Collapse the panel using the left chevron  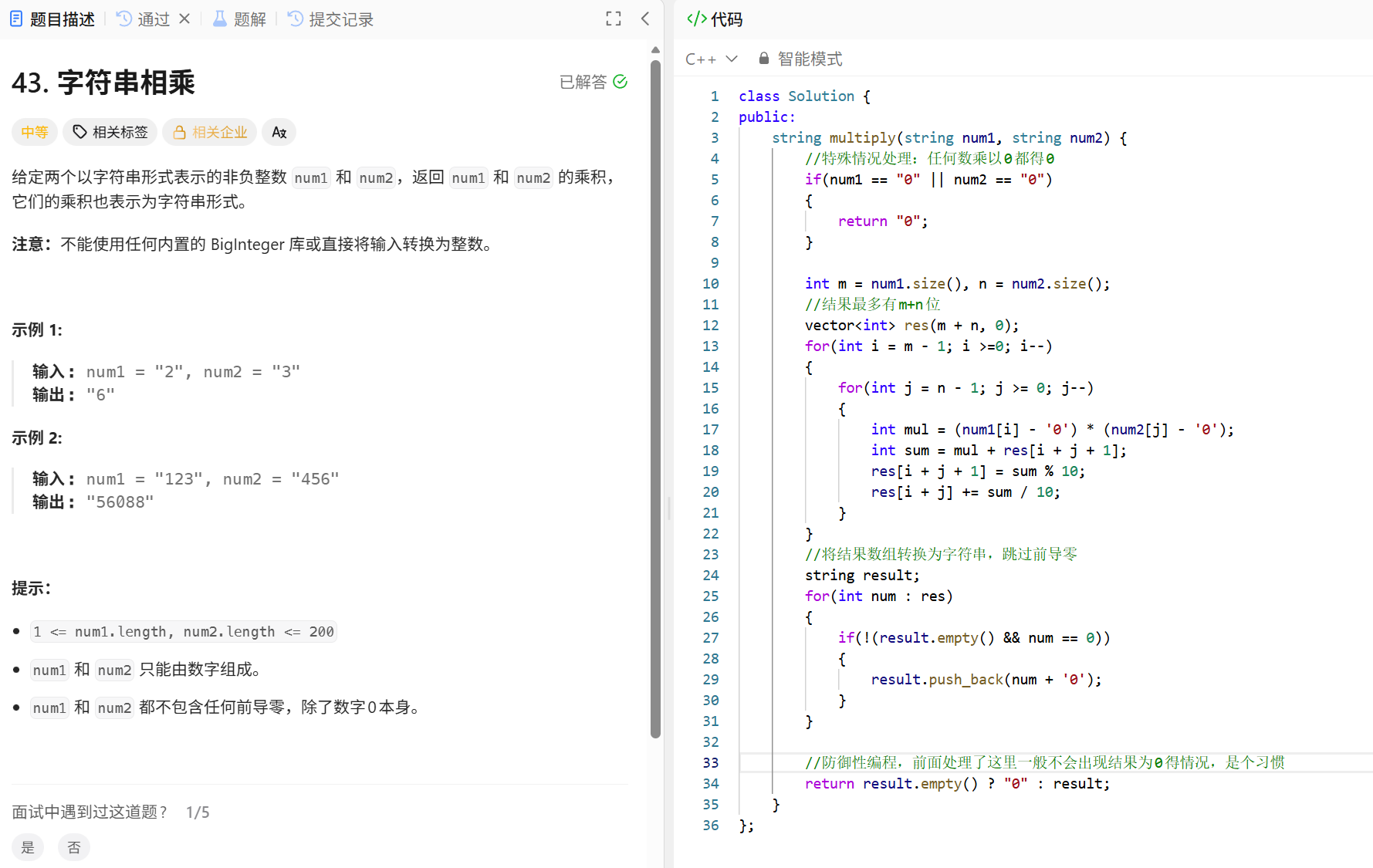[x=645, y=19]
